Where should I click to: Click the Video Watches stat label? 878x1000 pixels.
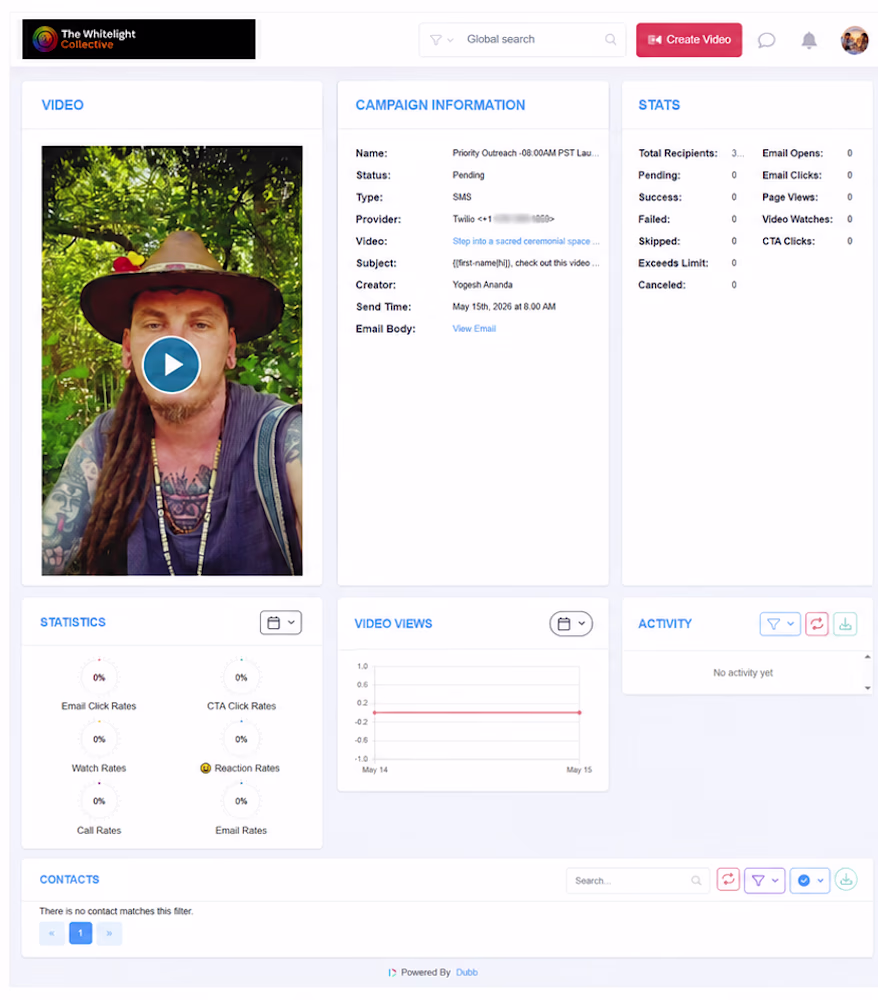797,219
